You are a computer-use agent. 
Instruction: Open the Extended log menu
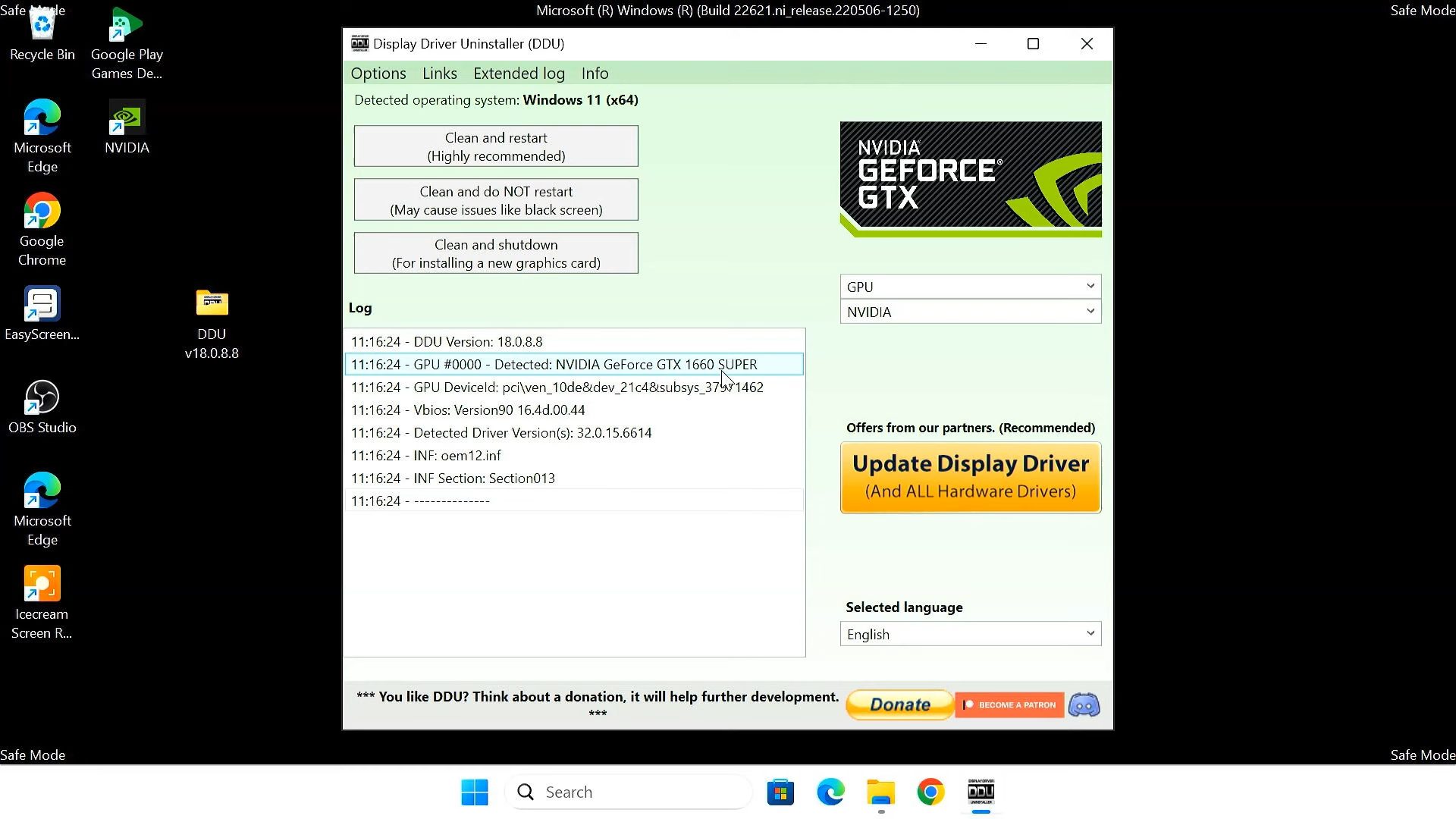click(519, 74)
